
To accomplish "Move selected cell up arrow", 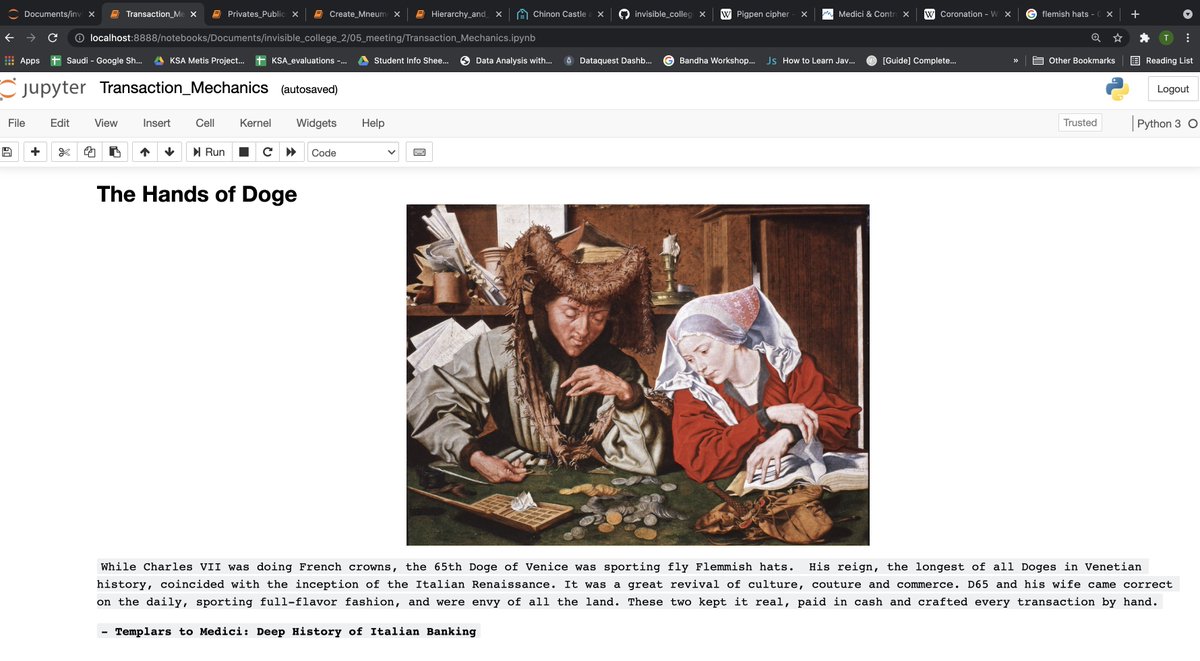I will [145, 152].
